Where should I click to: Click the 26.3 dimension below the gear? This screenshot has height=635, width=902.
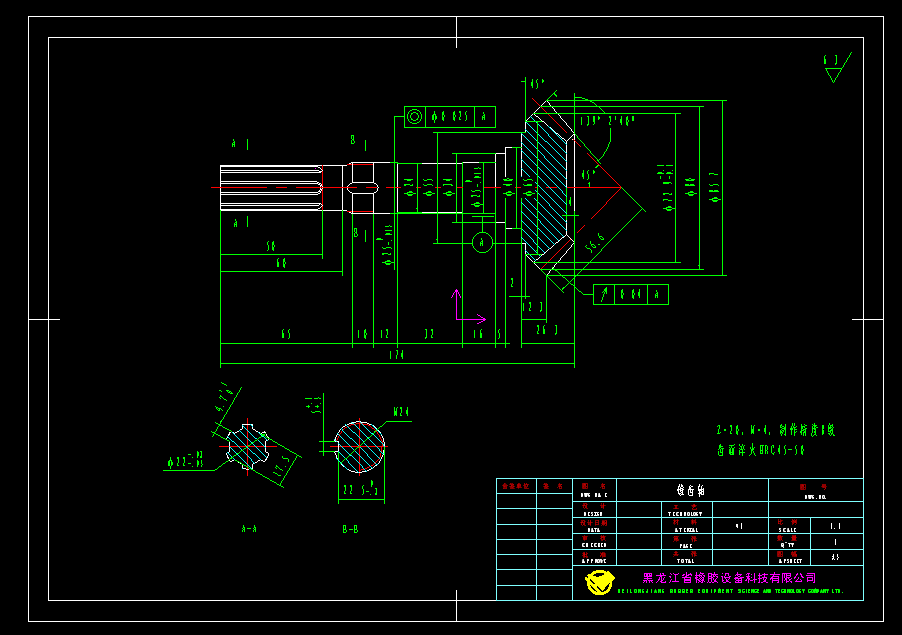(547, 330)
